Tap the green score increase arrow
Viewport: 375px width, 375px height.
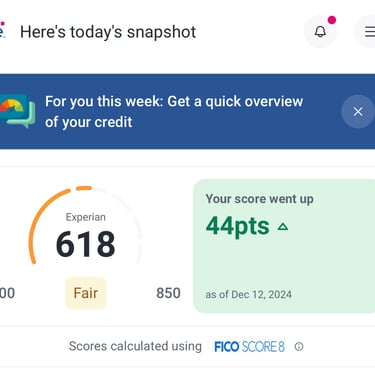coord(283,227)
